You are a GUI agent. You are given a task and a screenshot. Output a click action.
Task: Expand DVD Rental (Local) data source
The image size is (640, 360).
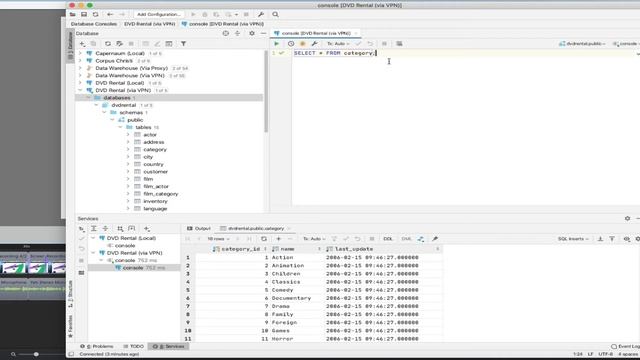[80, 83]
